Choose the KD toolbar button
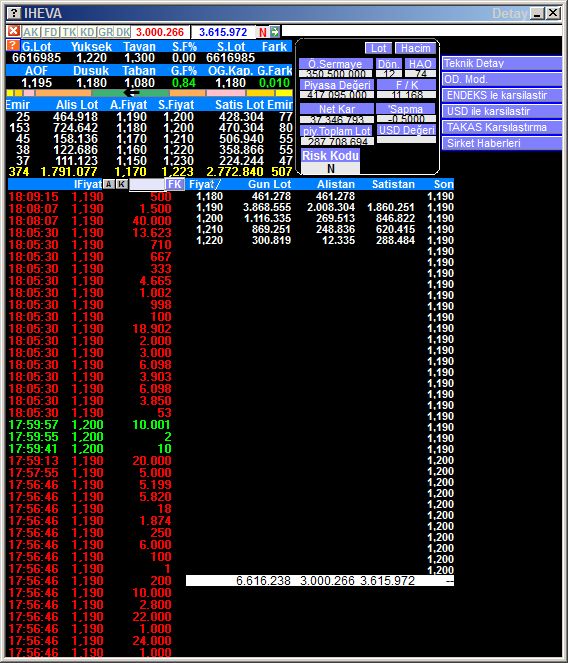Viewport: 568px width, 663px height. pyautogui.click(x=87, y=32)
